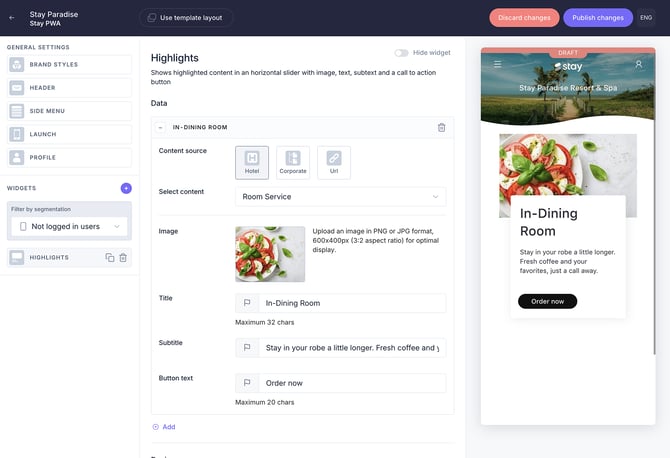This screenshot has width=670, height=458.
Task: Add a new widget with plus icon
Action: tap(126, 188)
